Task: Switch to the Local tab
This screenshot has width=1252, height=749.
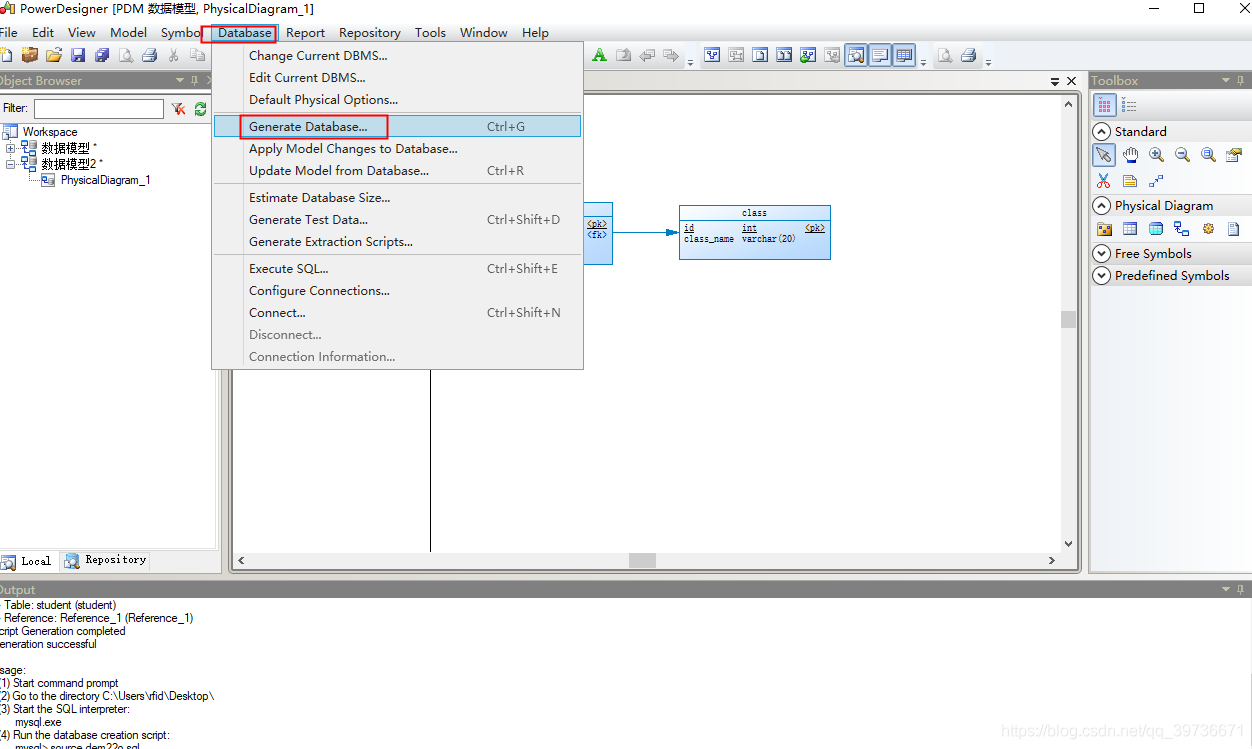Action: [29, 561]
